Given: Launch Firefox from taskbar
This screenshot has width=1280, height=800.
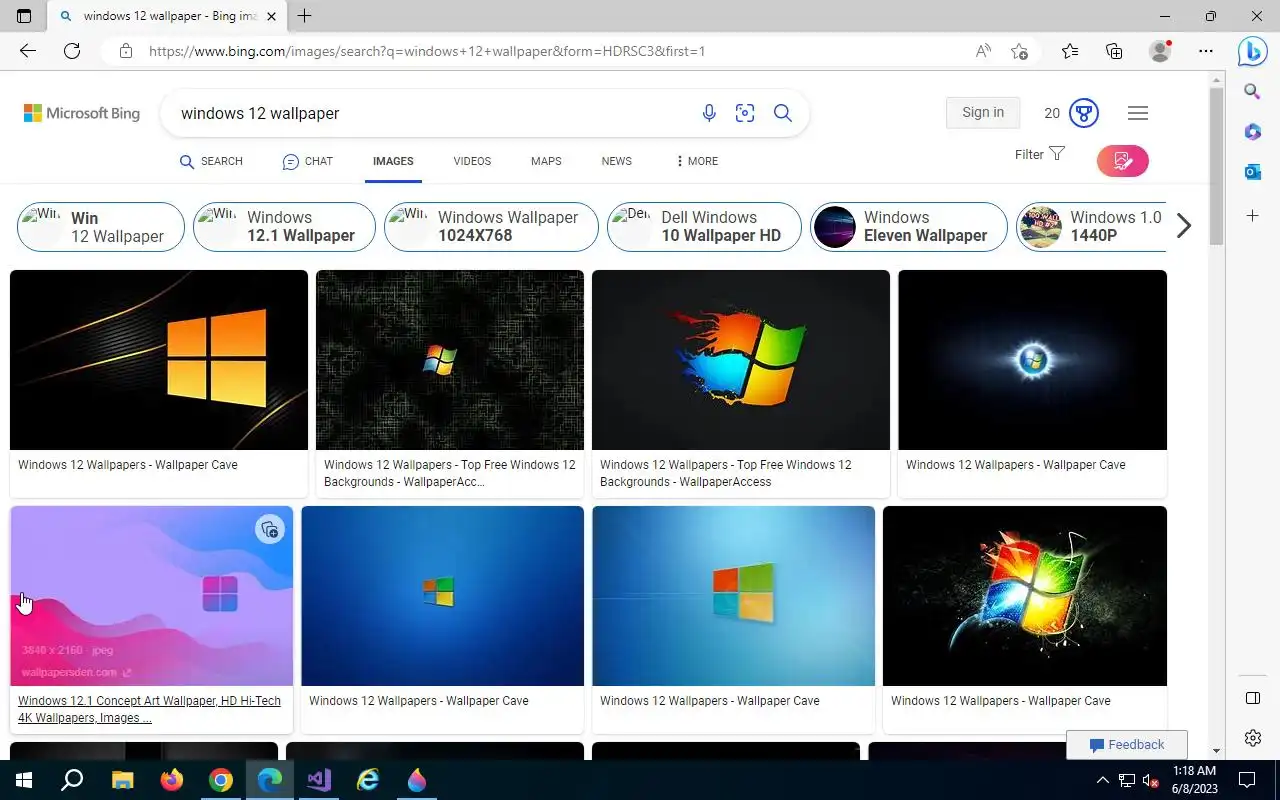Looking at the screenshot, I should pos(172,780).
